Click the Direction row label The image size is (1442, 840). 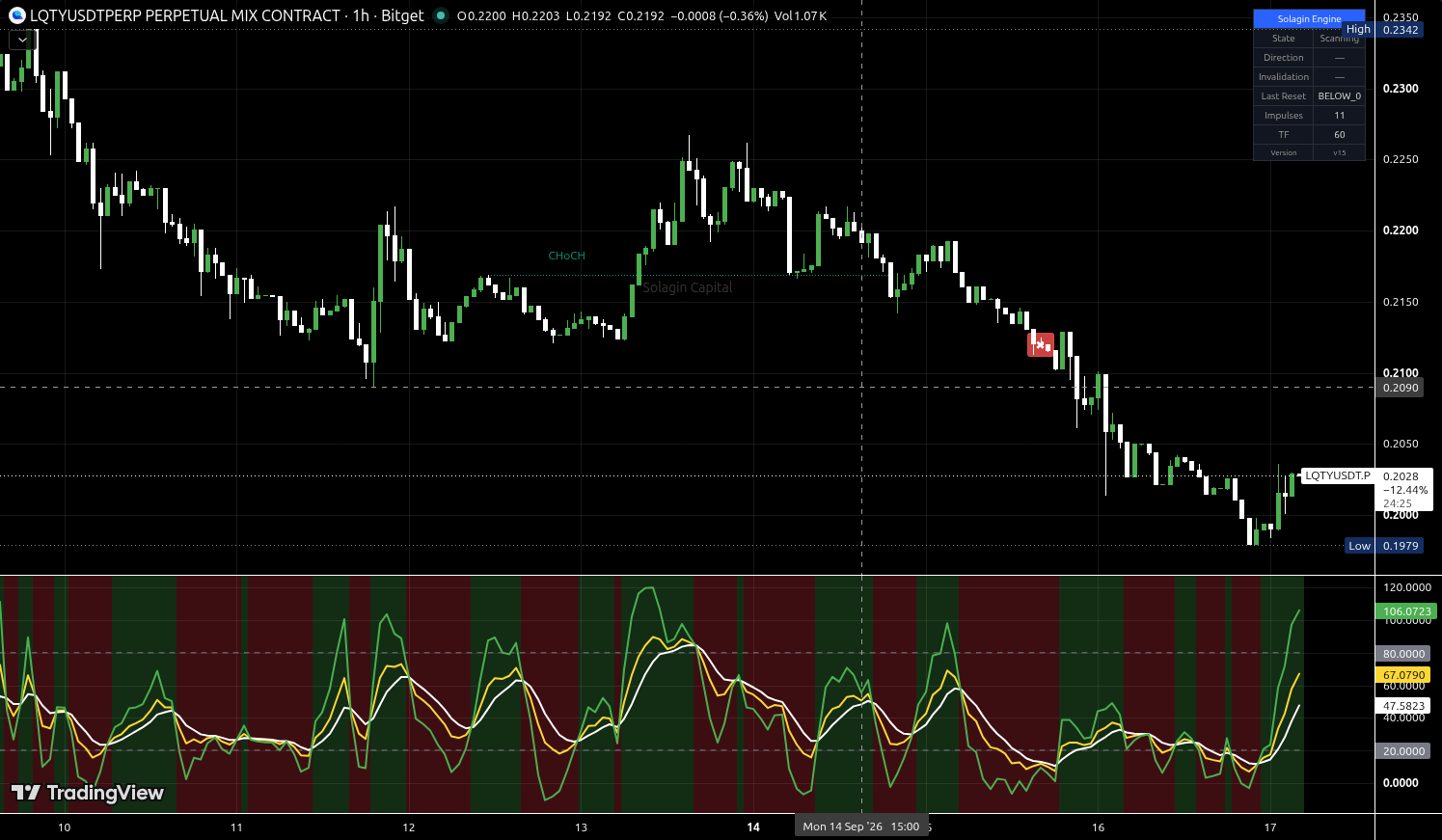pyautogui.click(x=1284, y=58)
